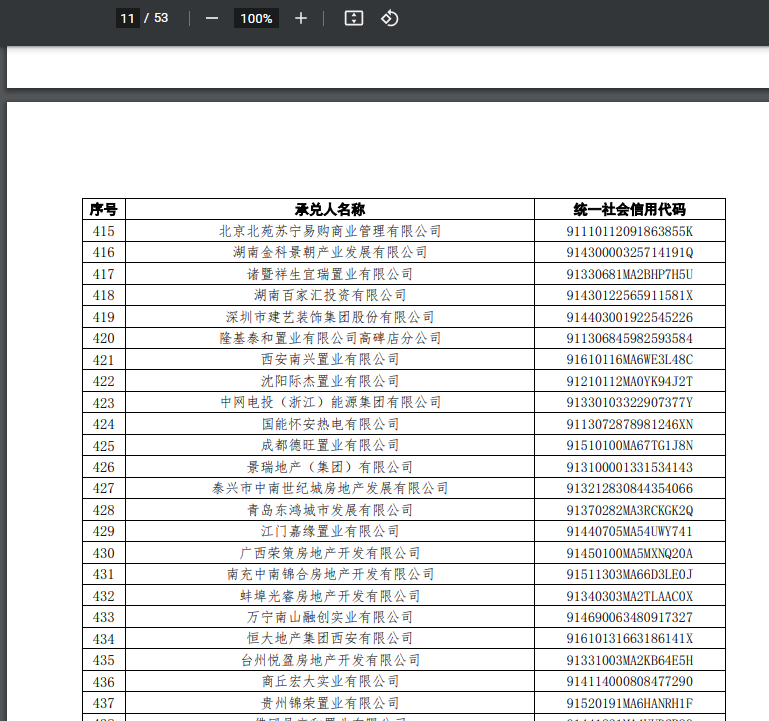Image resolution: width=769 pixels, height=721 pixels.
Task: Select credit code 91130728789812​46XN
Action: pos(630,424)
